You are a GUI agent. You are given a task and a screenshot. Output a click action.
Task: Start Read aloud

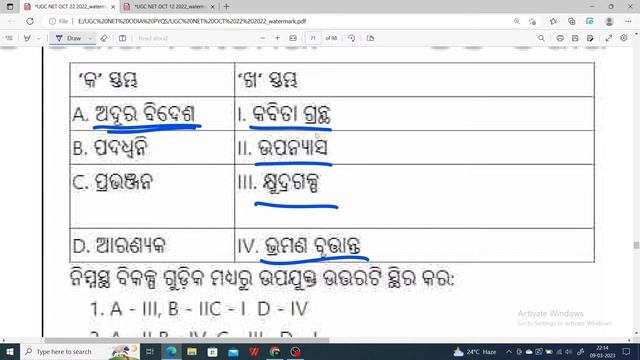[x=153, y=38]
